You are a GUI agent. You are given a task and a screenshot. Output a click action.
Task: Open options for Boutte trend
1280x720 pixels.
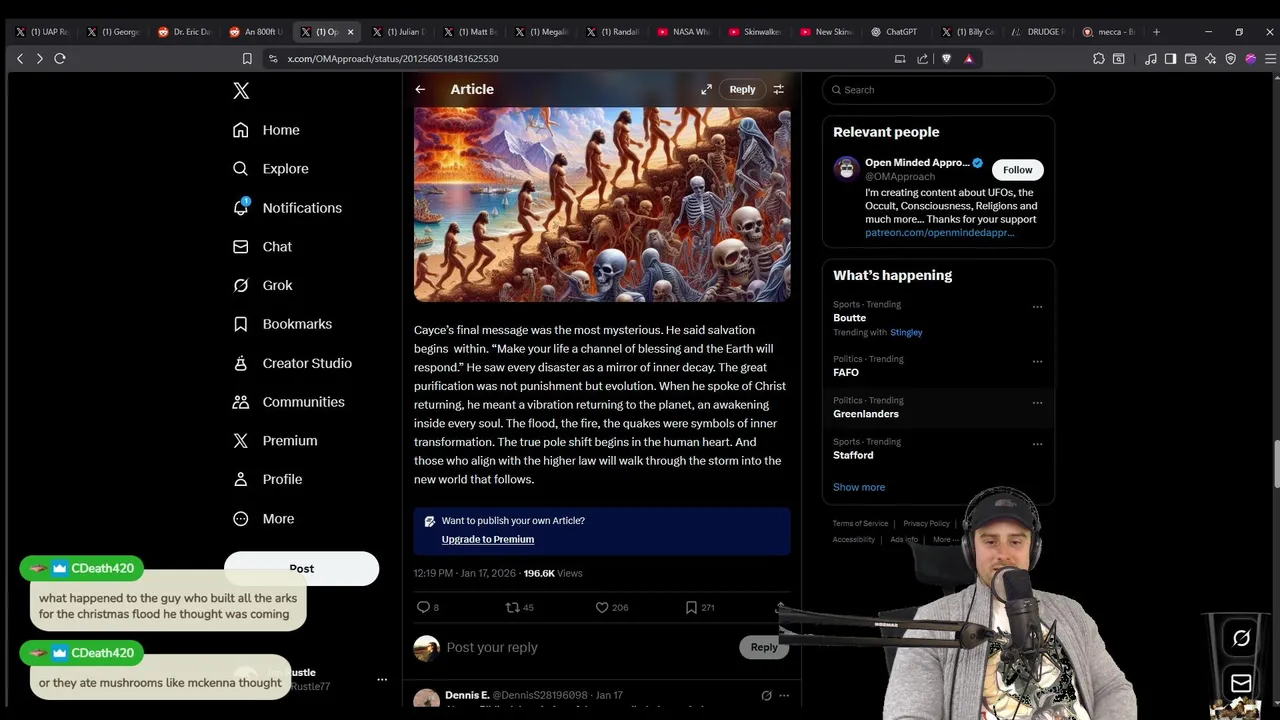coord(1037,307)
